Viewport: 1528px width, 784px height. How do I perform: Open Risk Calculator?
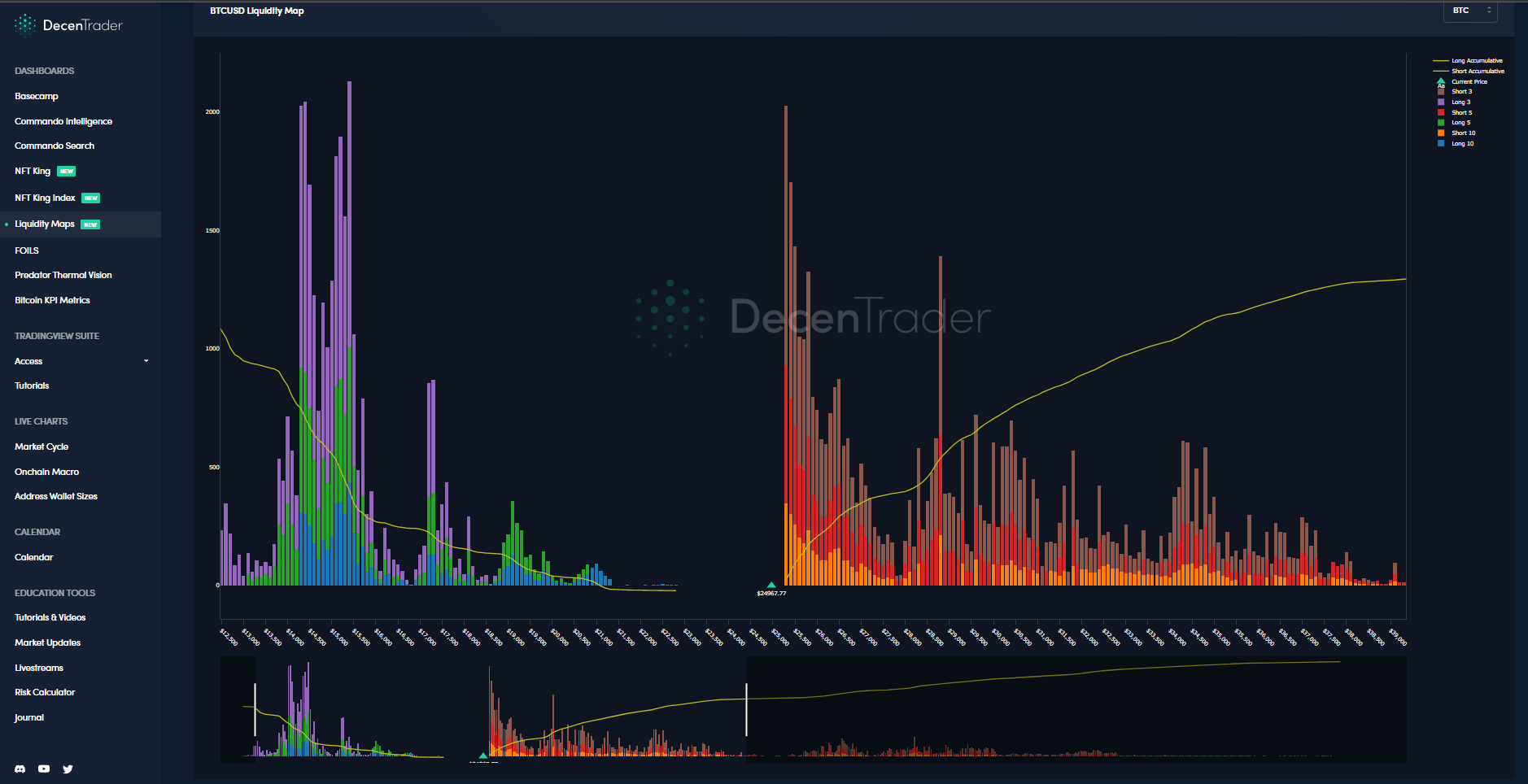tap(45, 692)
